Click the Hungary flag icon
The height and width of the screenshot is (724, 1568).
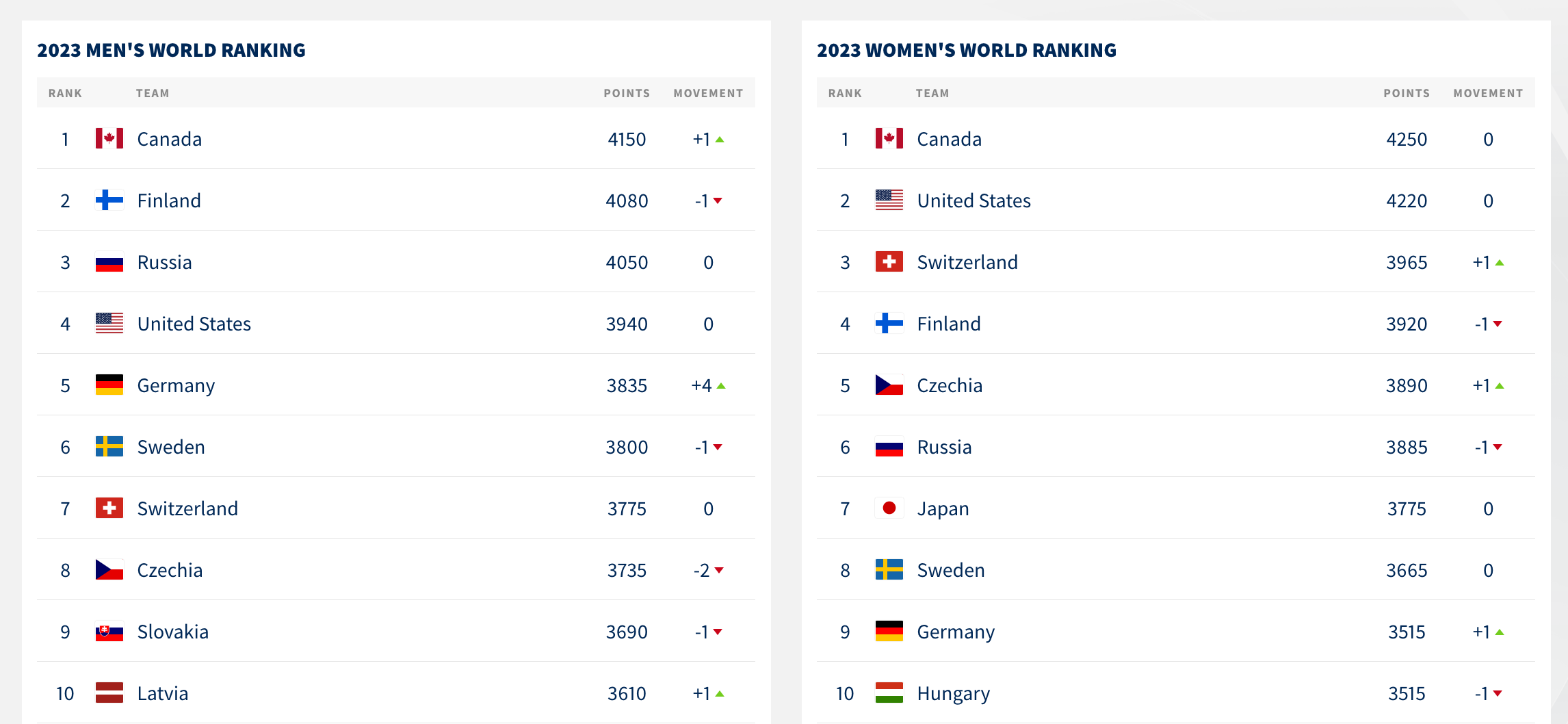click(889, 693)
